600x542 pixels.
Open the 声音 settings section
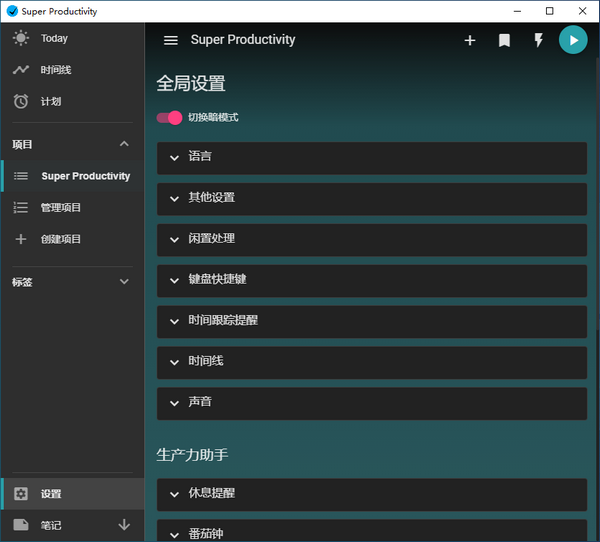[372, 402]
